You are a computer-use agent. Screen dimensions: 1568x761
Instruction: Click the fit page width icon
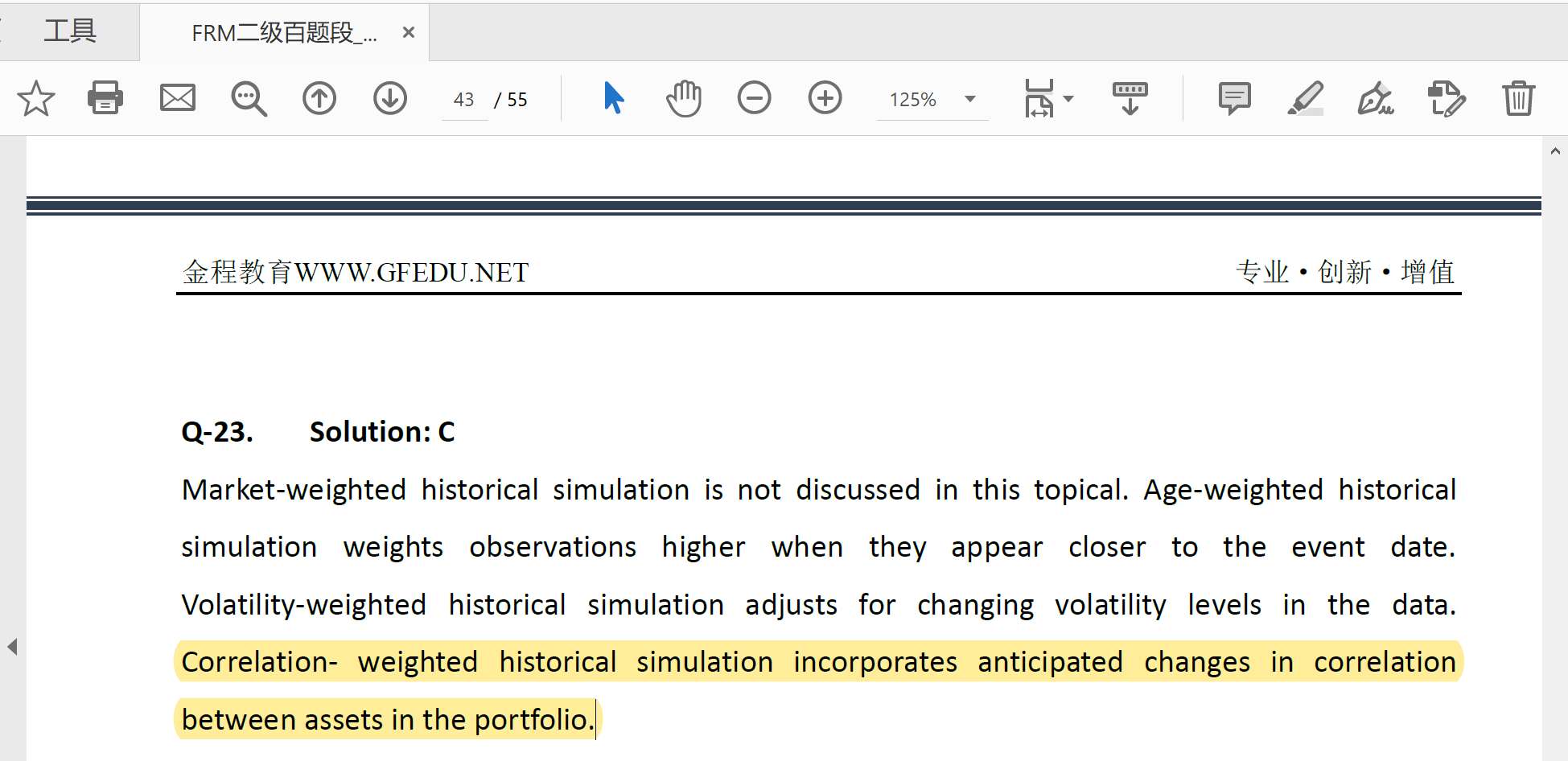tap(1039, 98)
